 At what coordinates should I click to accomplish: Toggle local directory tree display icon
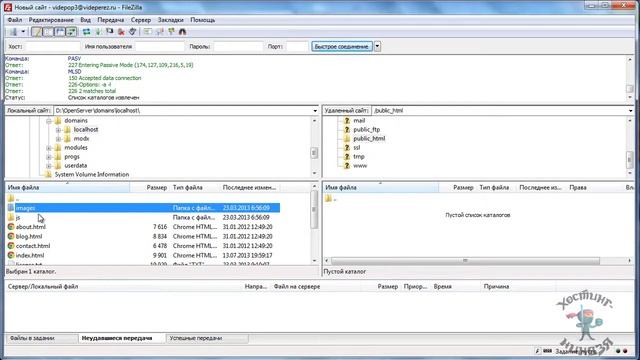48,32
